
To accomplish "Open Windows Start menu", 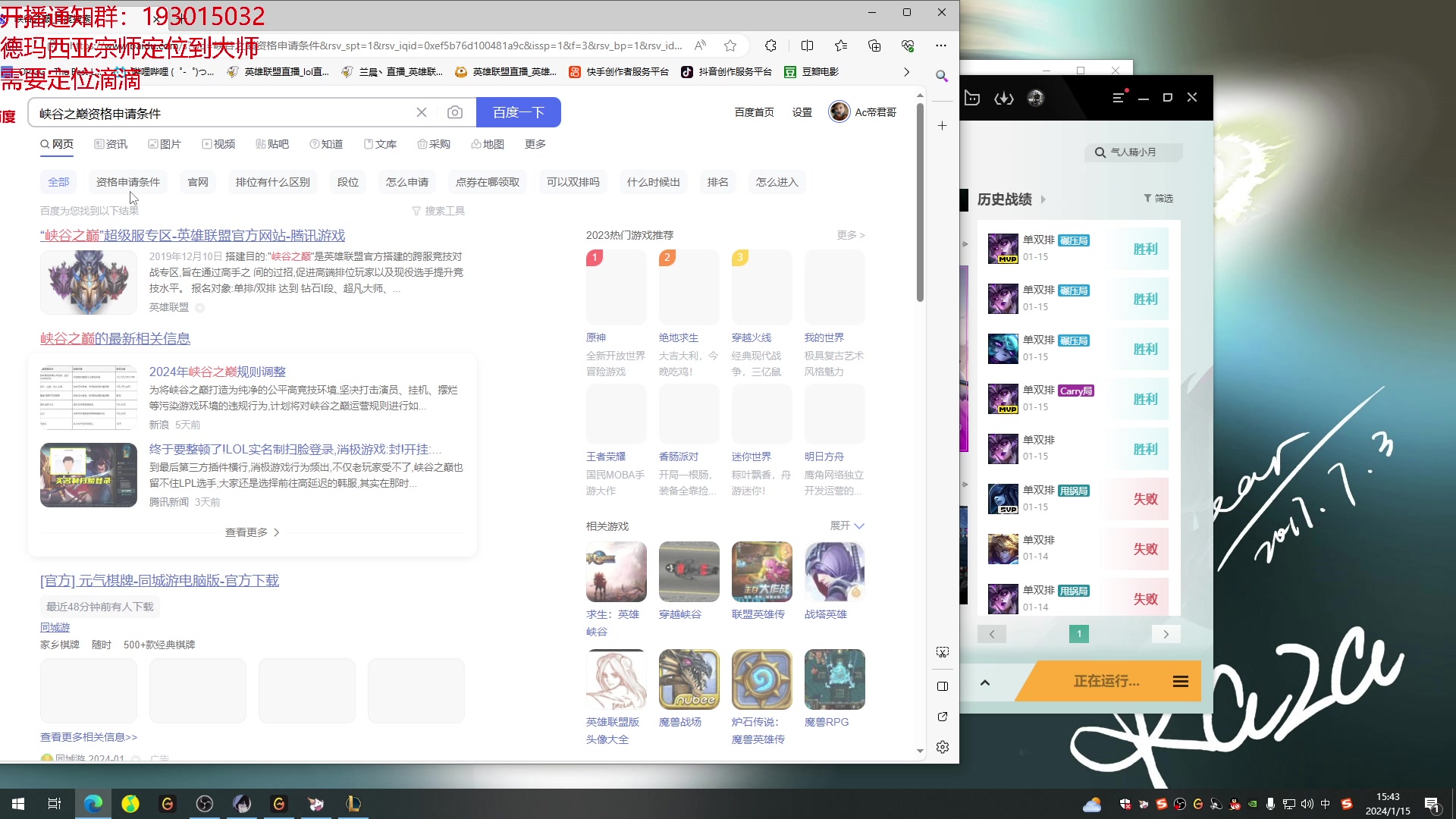I will coord(18,804).
